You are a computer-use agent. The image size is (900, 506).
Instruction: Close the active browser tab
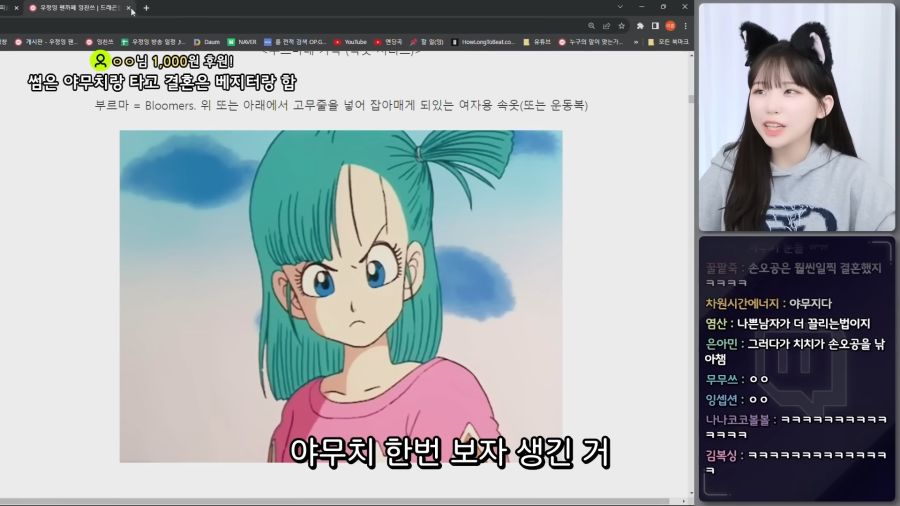click(128, 8)
